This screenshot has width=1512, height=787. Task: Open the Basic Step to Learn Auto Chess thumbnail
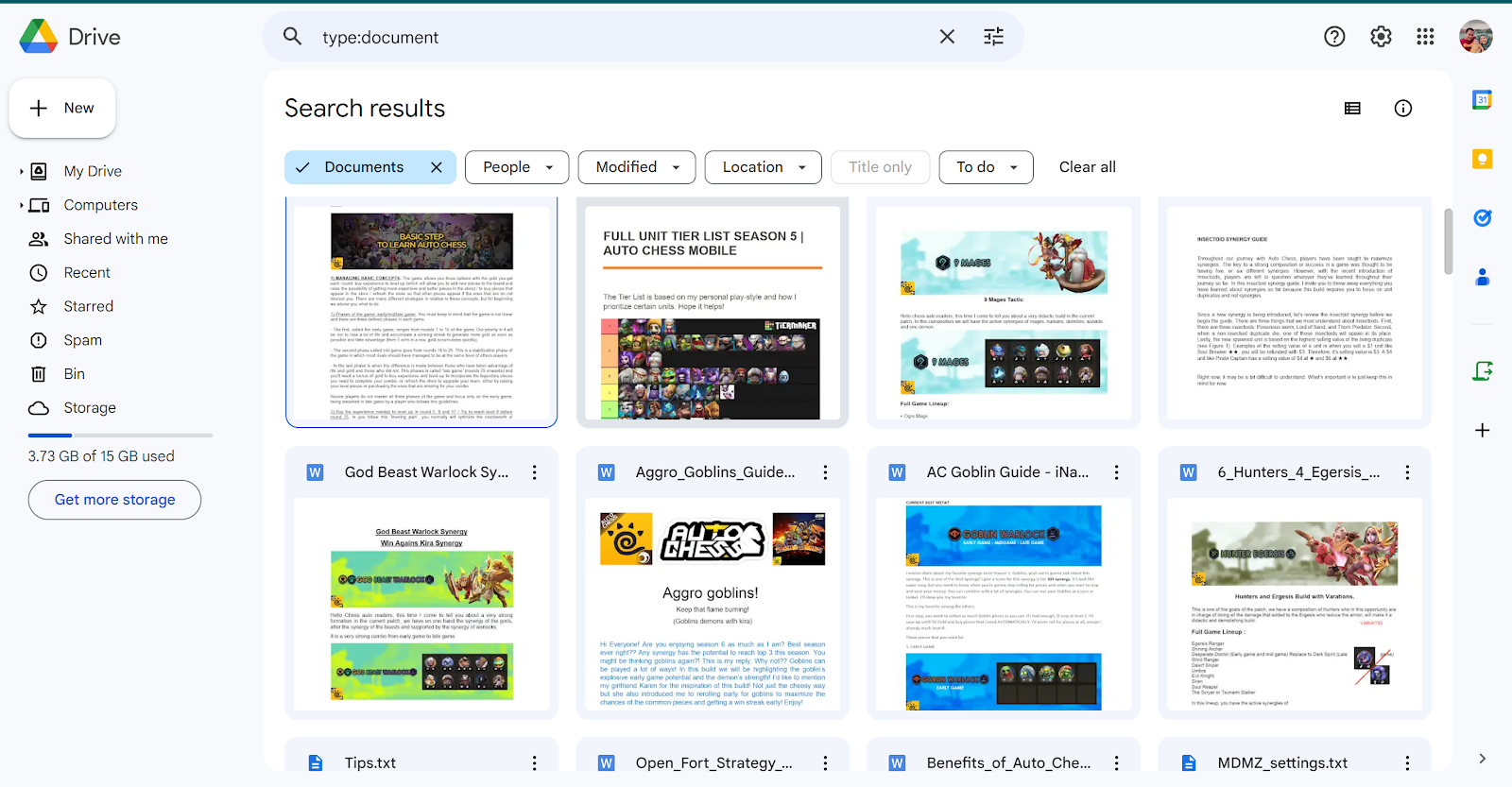421,313
